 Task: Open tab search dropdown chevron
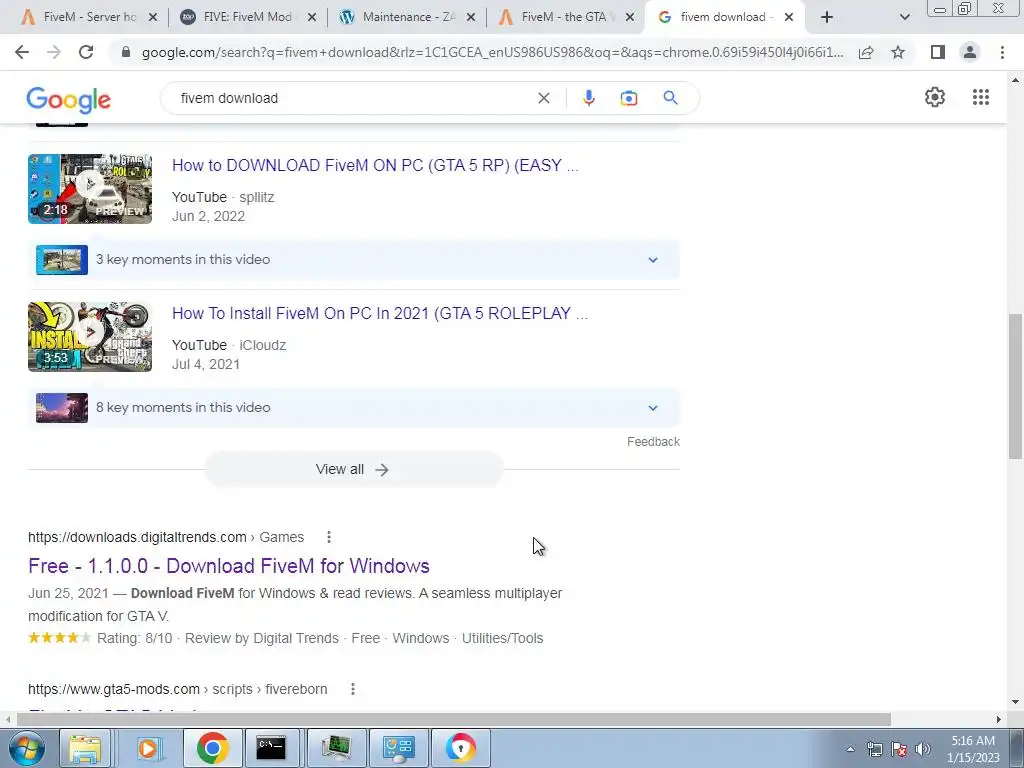pos(904,17)
